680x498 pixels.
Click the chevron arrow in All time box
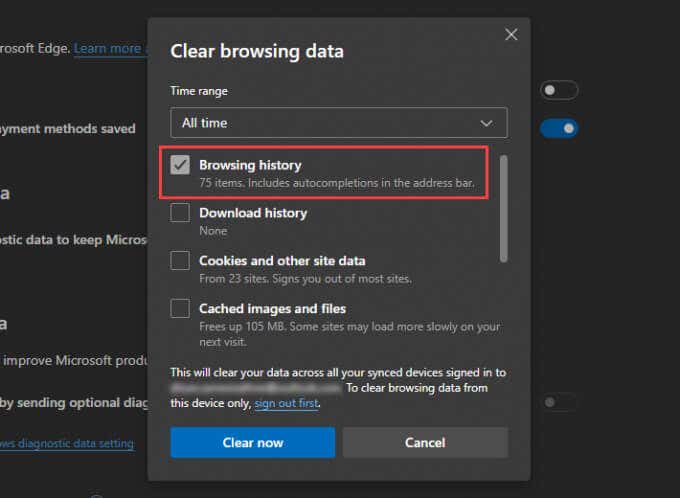(487, 123)
